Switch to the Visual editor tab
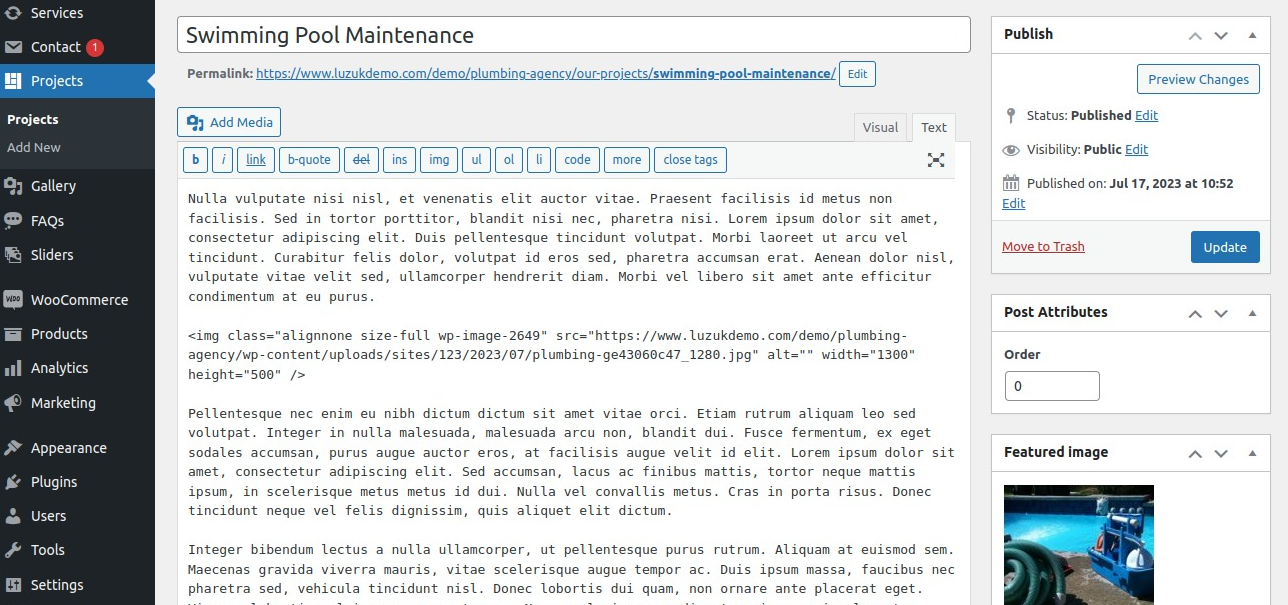Viewport: 1288px width, 605px height. tap(880, 127)
